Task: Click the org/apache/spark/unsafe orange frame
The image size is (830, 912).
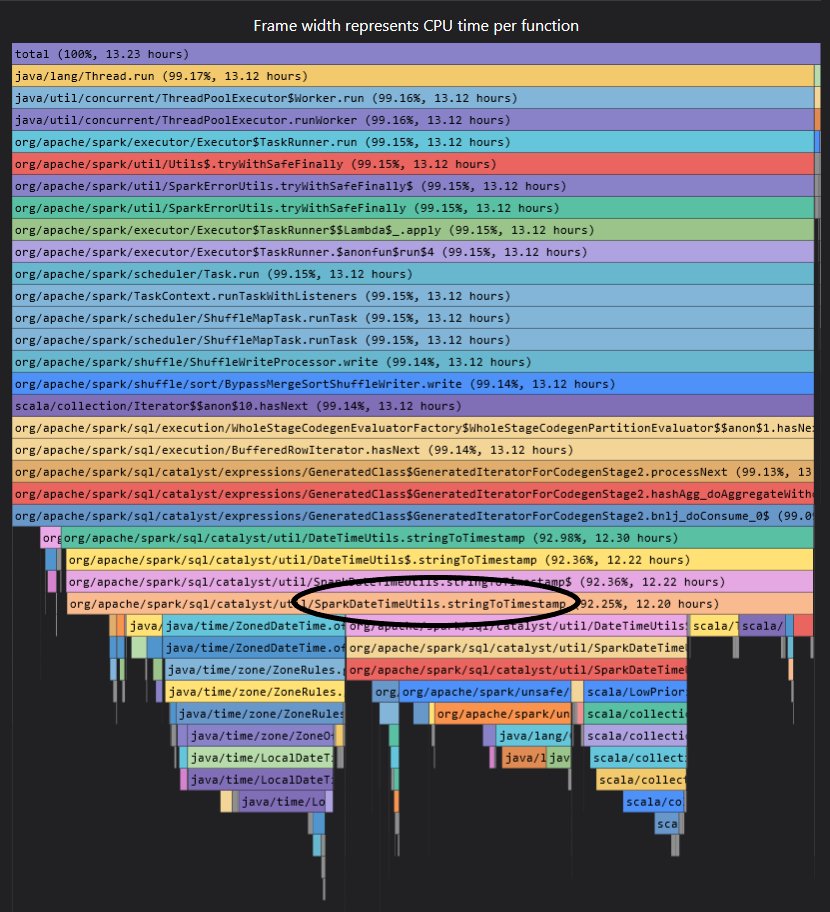Action: 500,713
